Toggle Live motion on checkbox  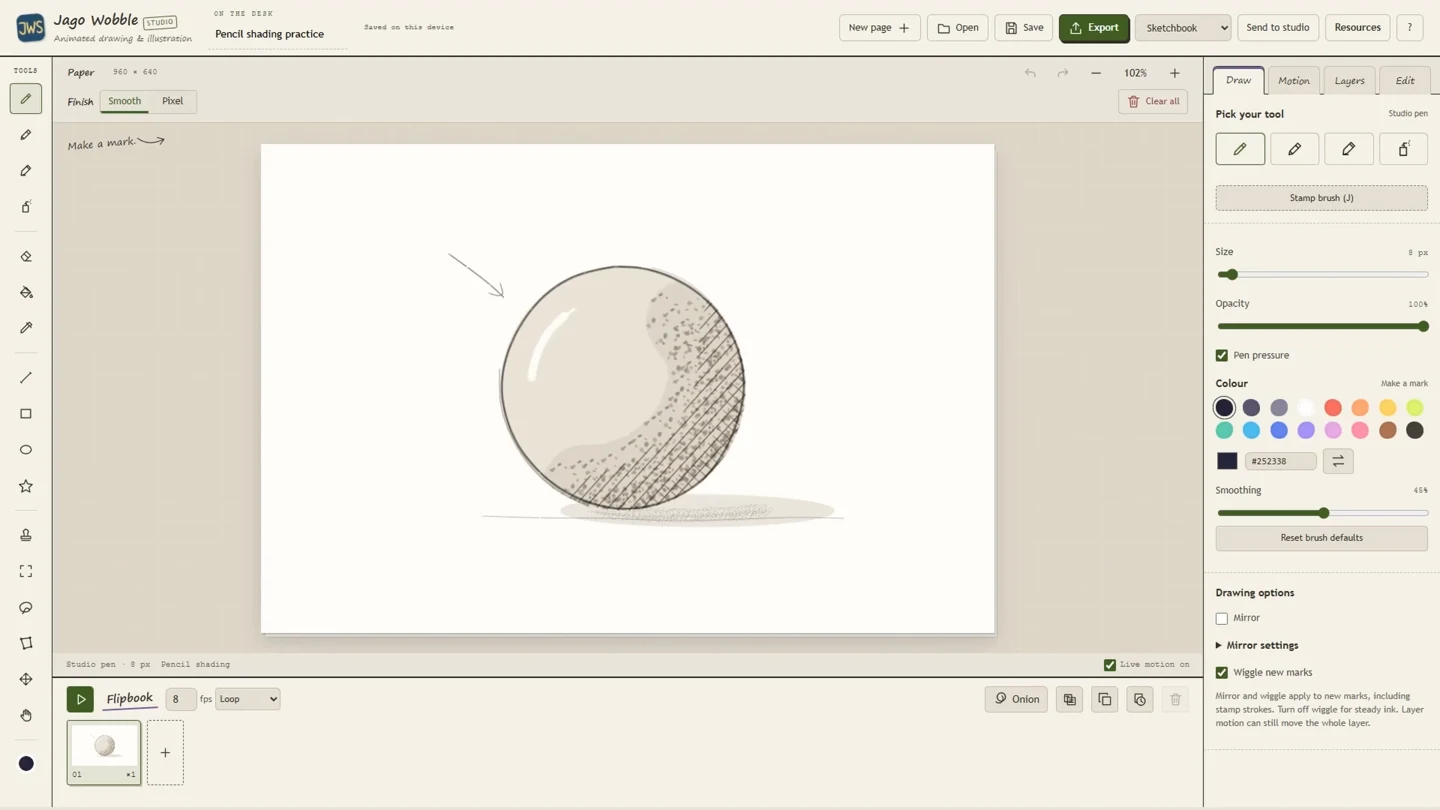(x=1110, y=664)
